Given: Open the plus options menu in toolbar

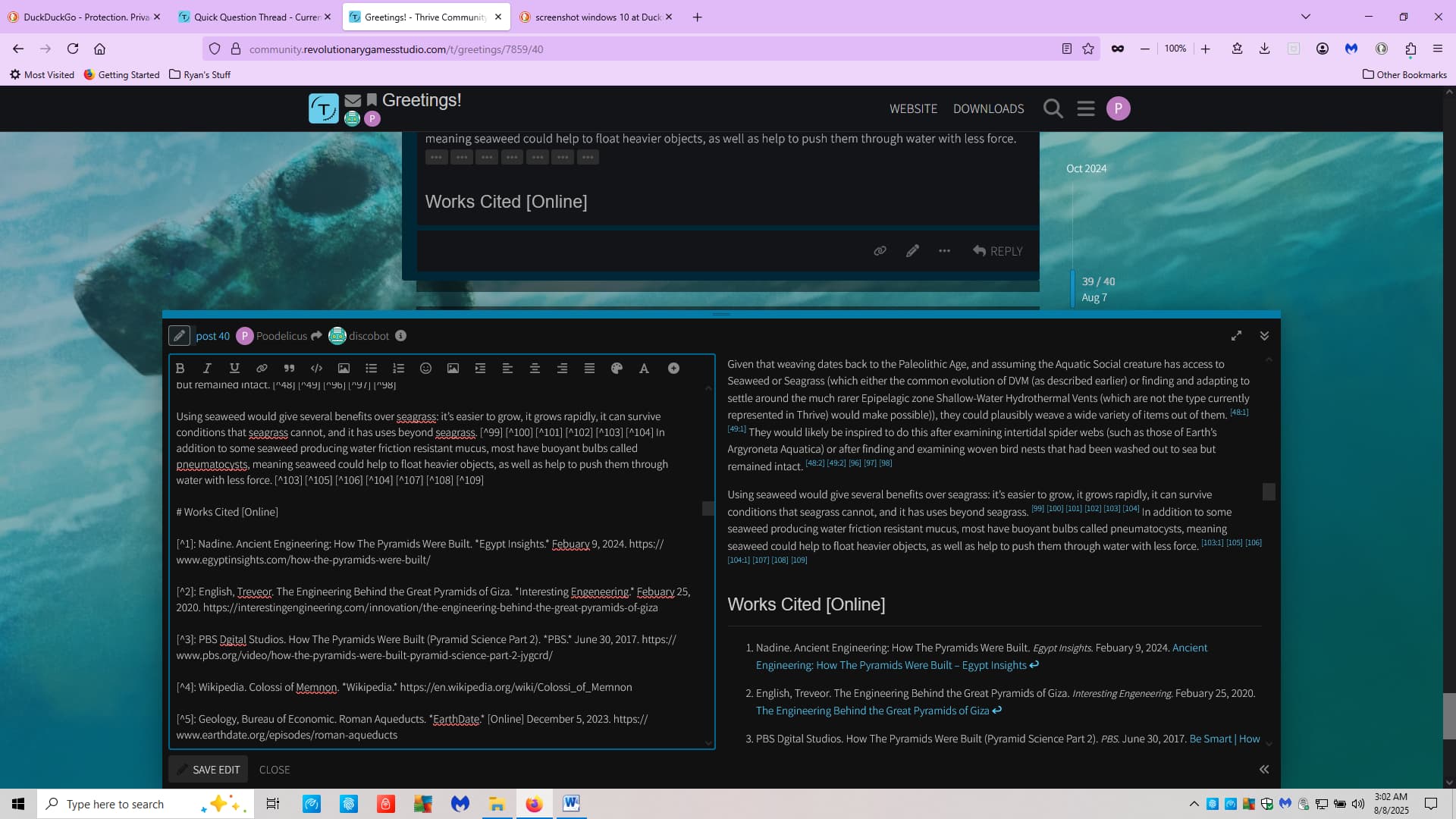Looking at the screenshot, I should coord(673,369).
